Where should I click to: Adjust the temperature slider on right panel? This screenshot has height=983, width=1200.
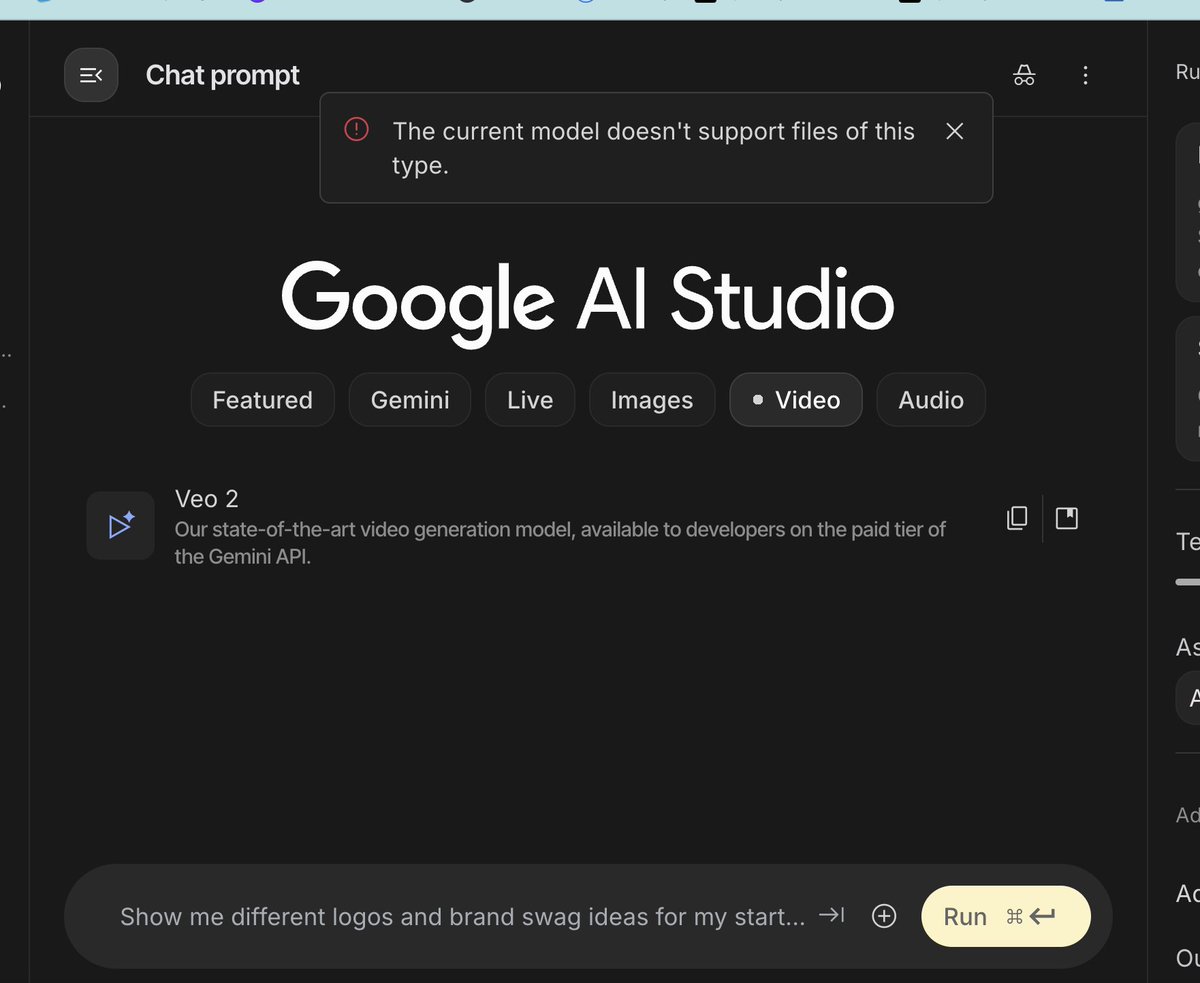tap(1188, 581)
